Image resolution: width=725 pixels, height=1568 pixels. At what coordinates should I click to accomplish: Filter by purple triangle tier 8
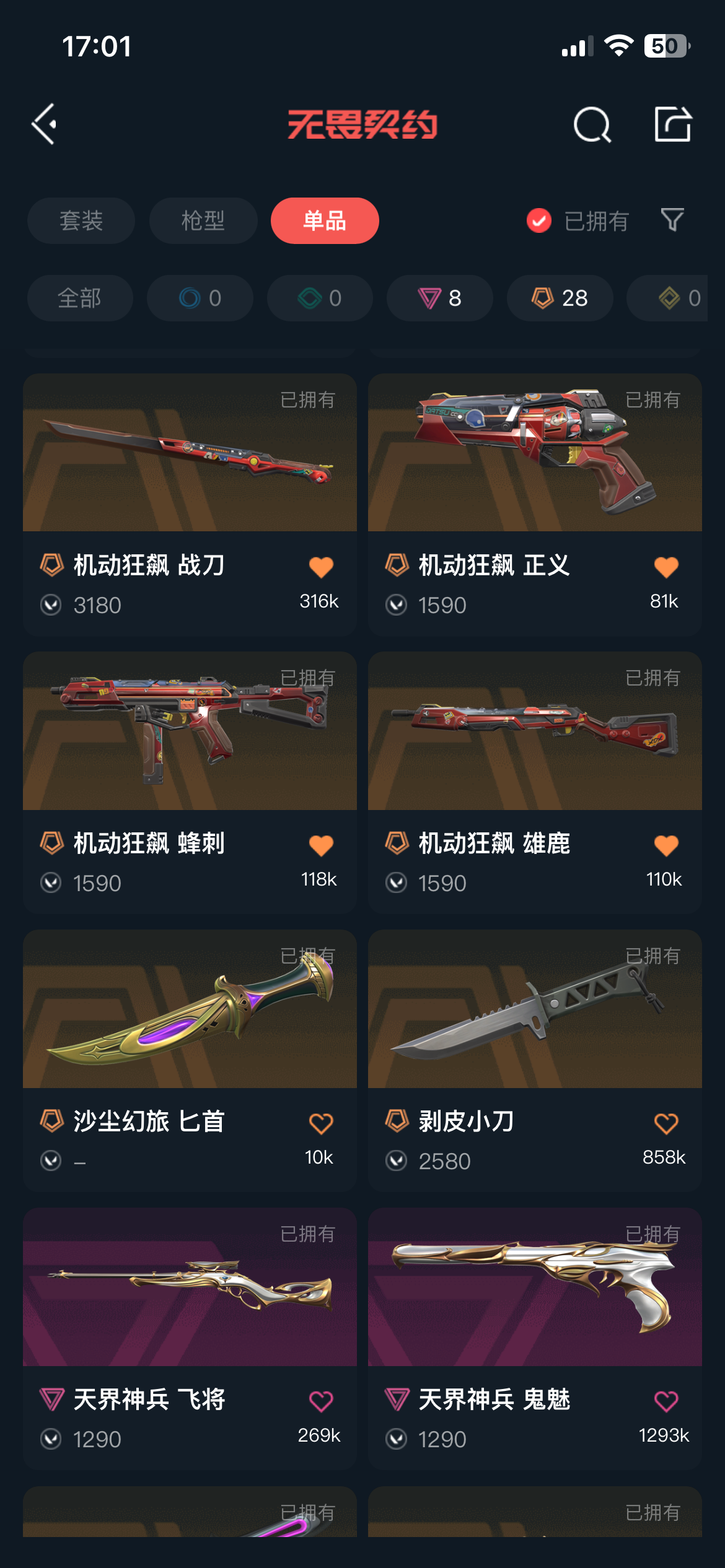tap(440, 298)
